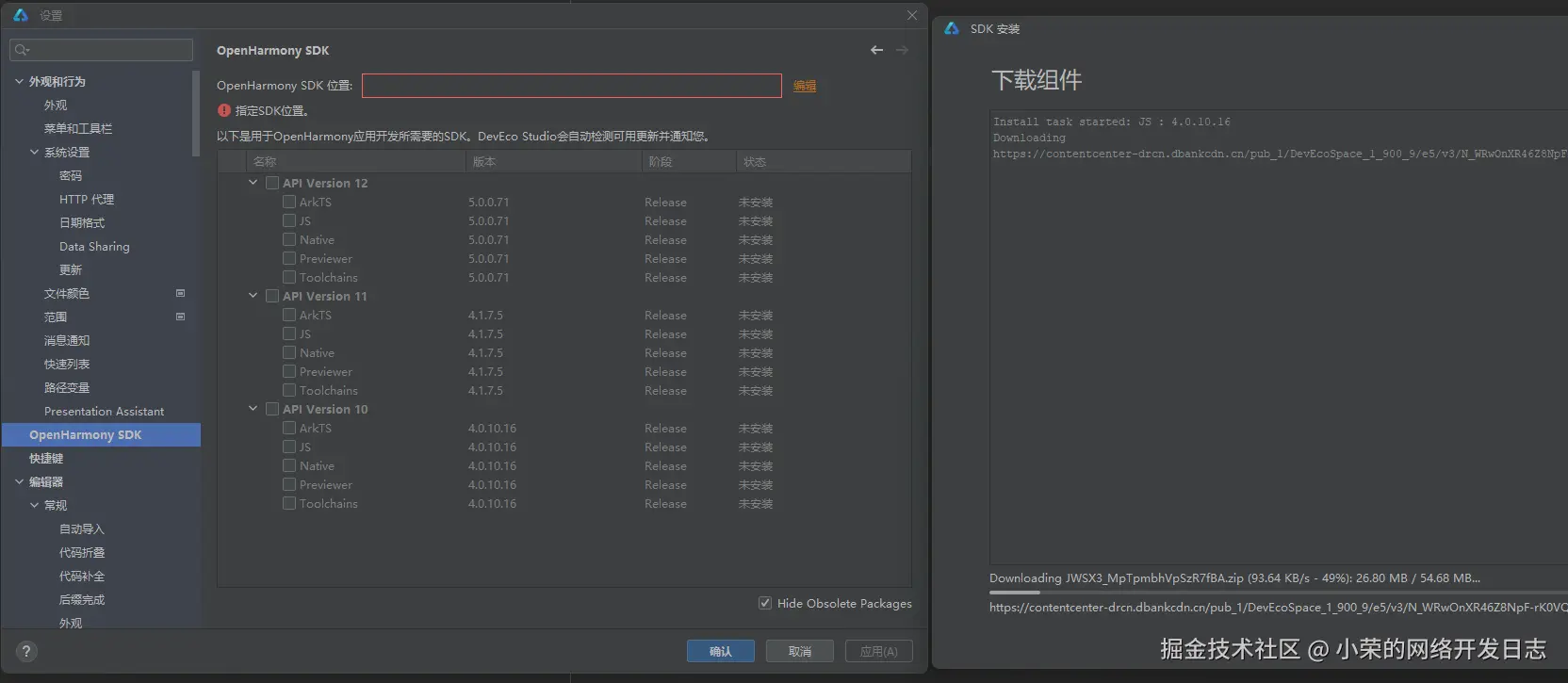Collapse the 外观和行为 tree section
Screen dimensions: 1568x683
point(19,81)
